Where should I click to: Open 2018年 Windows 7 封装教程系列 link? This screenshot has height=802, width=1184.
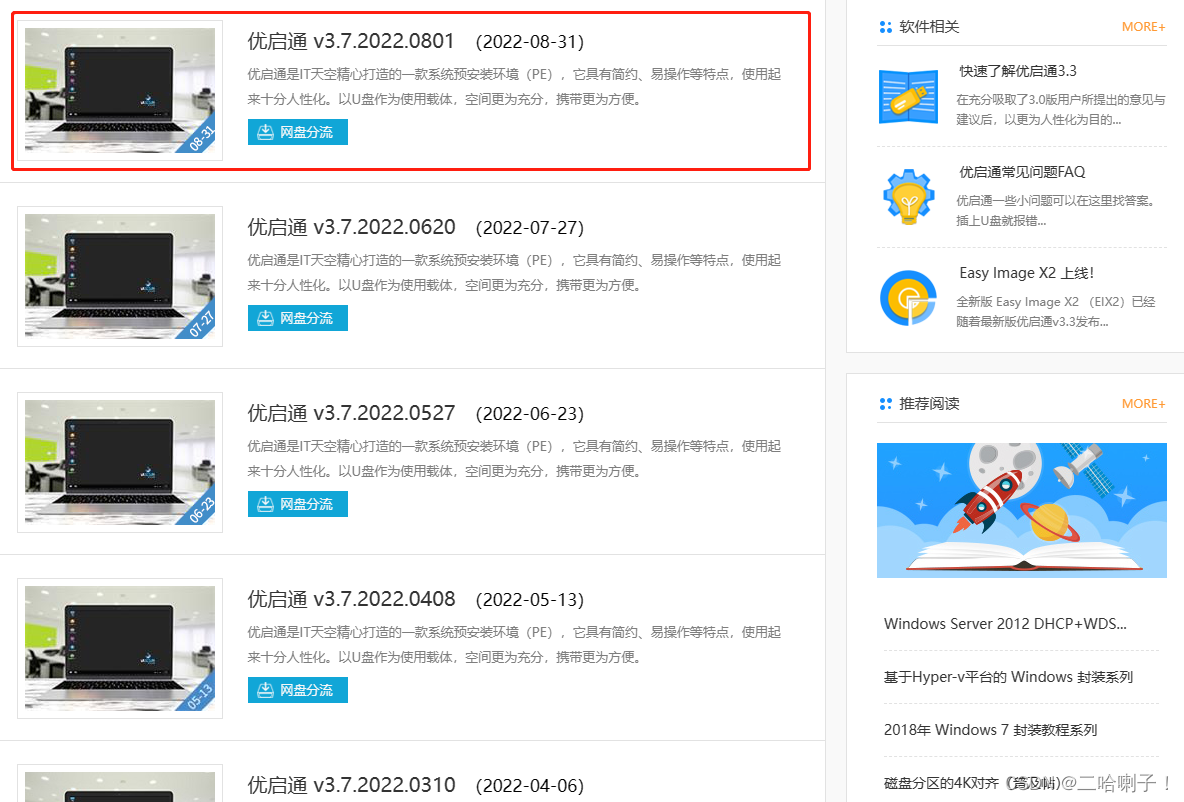(990, 730)
